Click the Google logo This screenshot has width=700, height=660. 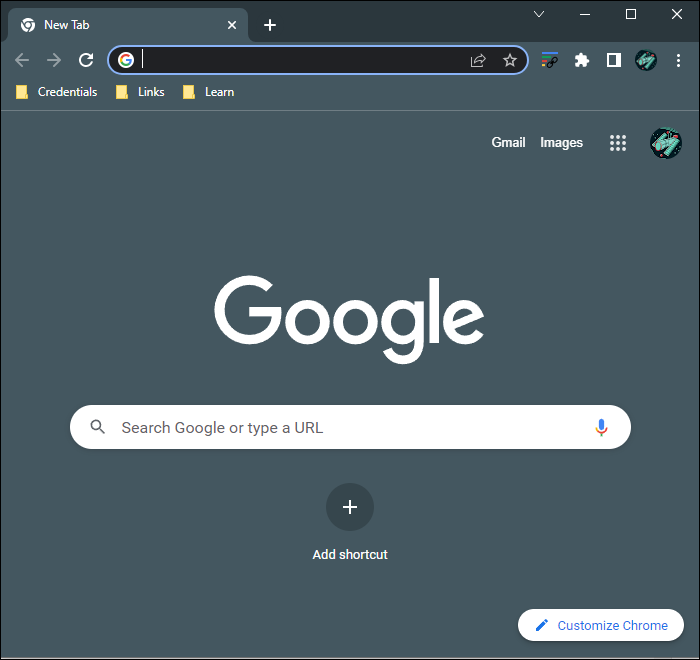coord(349,319)
